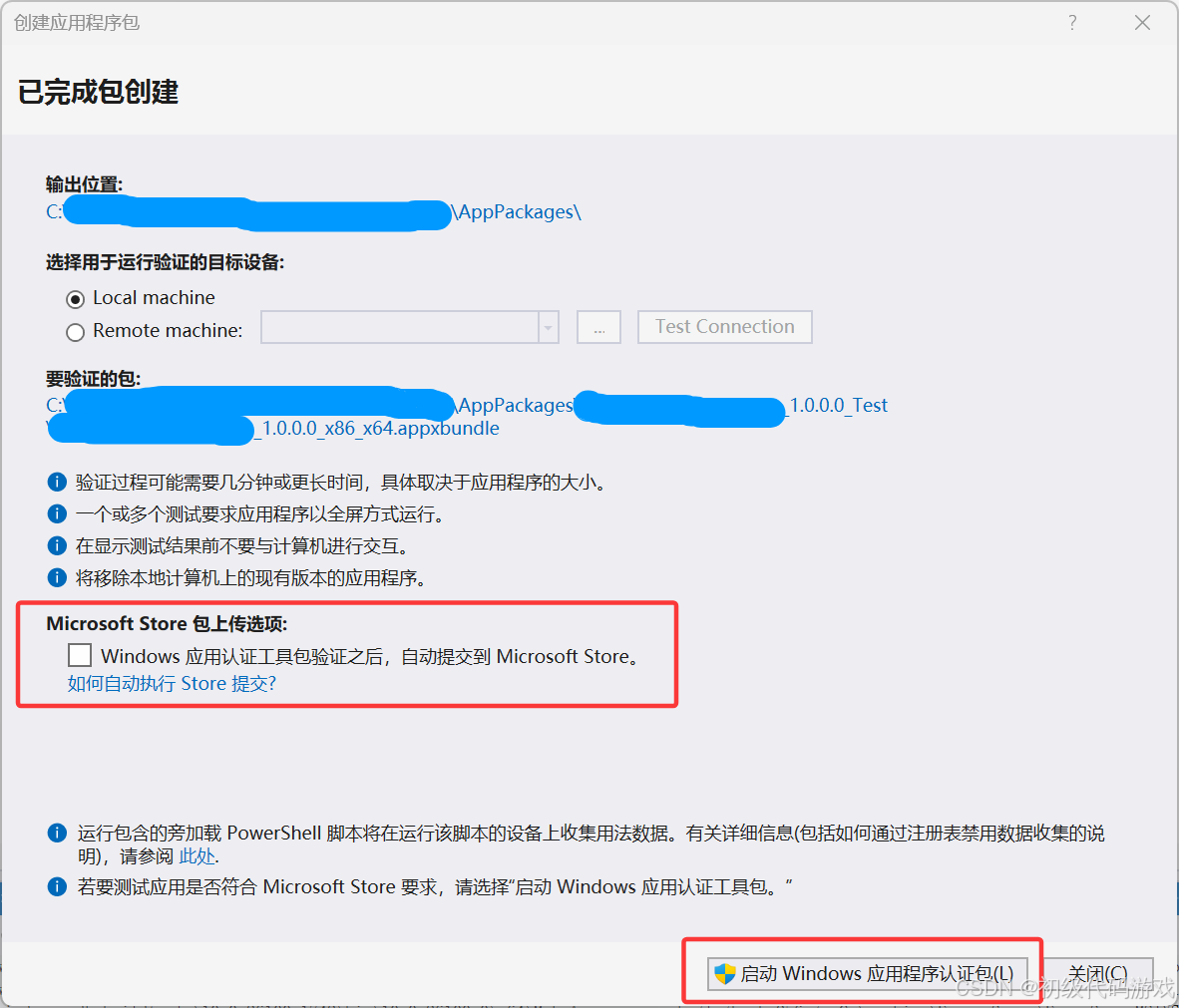Click the Microsoft Store 包上传选项 label
This screenshot has height=1008, width=1179.
[x=167, y=624]
